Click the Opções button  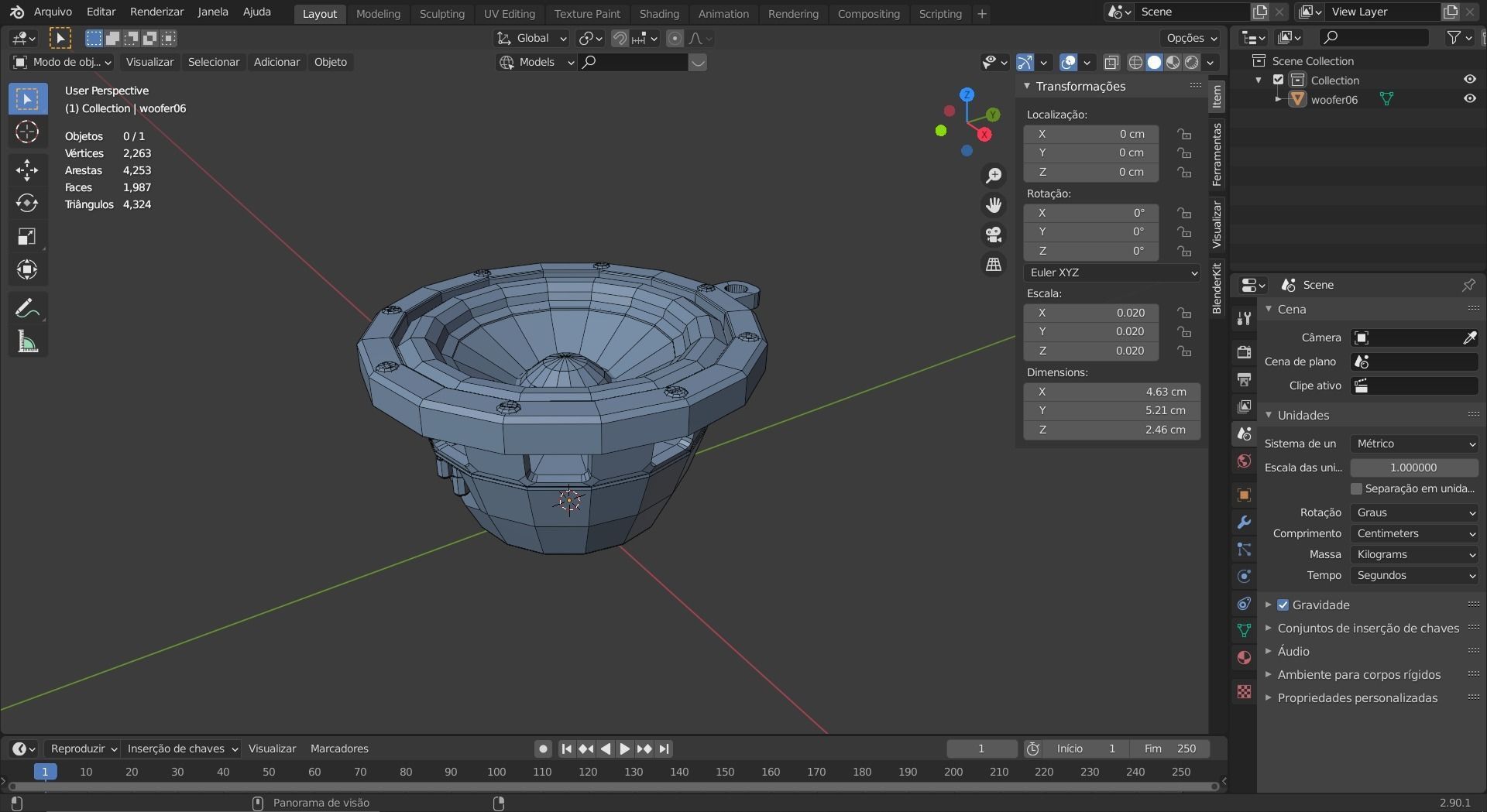coord(1191,38)
